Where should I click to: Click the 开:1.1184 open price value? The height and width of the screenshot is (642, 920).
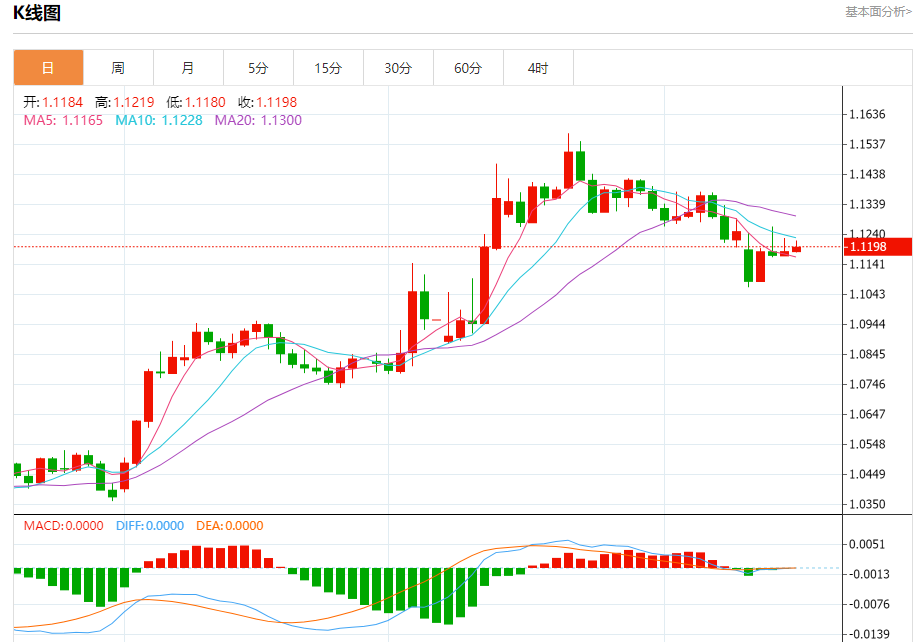[53, 102]
